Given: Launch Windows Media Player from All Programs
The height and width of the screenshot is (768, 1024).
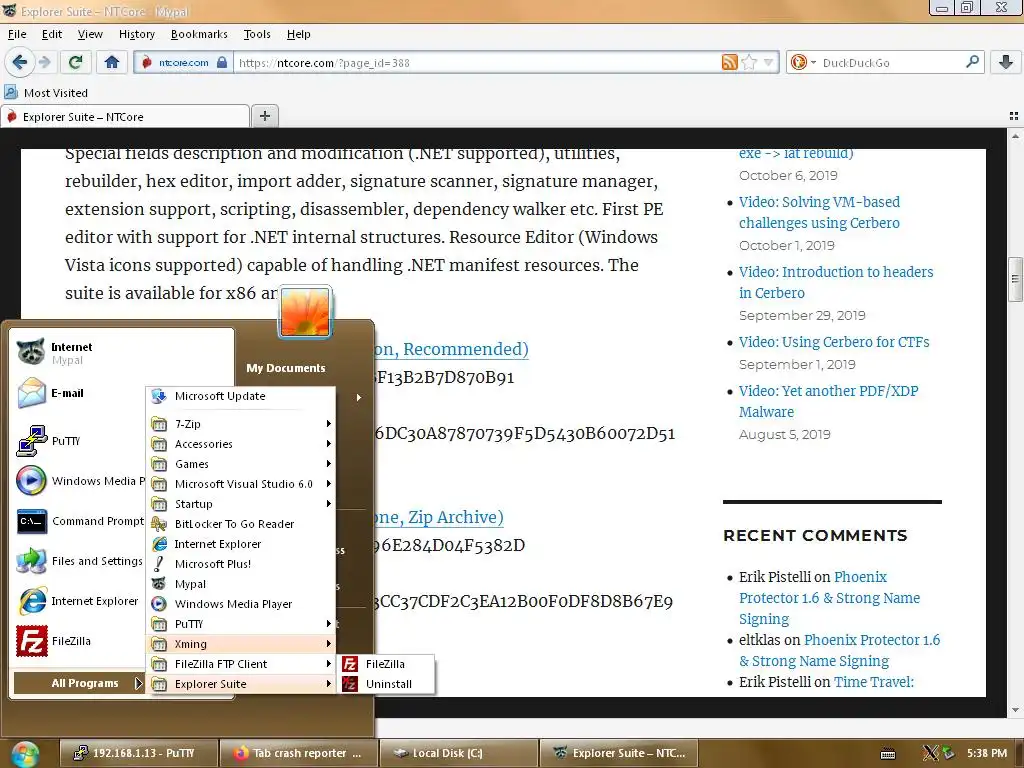Looking at the screenshot, I should point(240,604).
